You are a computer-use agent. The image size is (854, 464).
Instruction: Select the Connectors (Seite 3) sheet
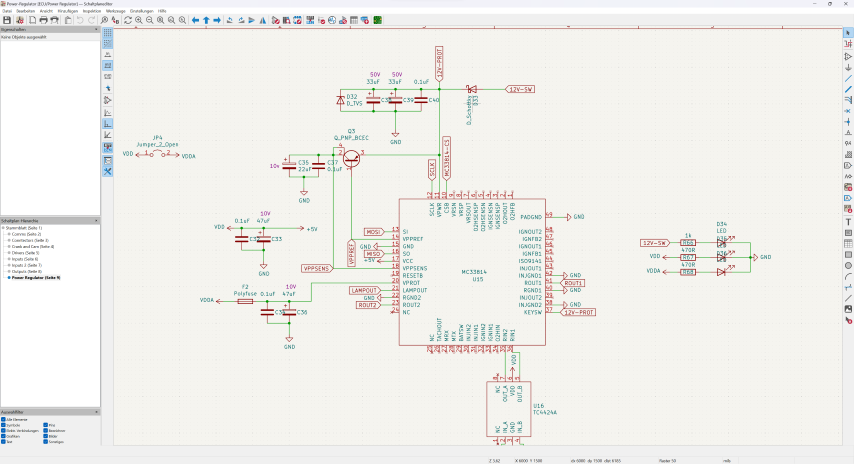pyautogui.click(x=30, y=240)
